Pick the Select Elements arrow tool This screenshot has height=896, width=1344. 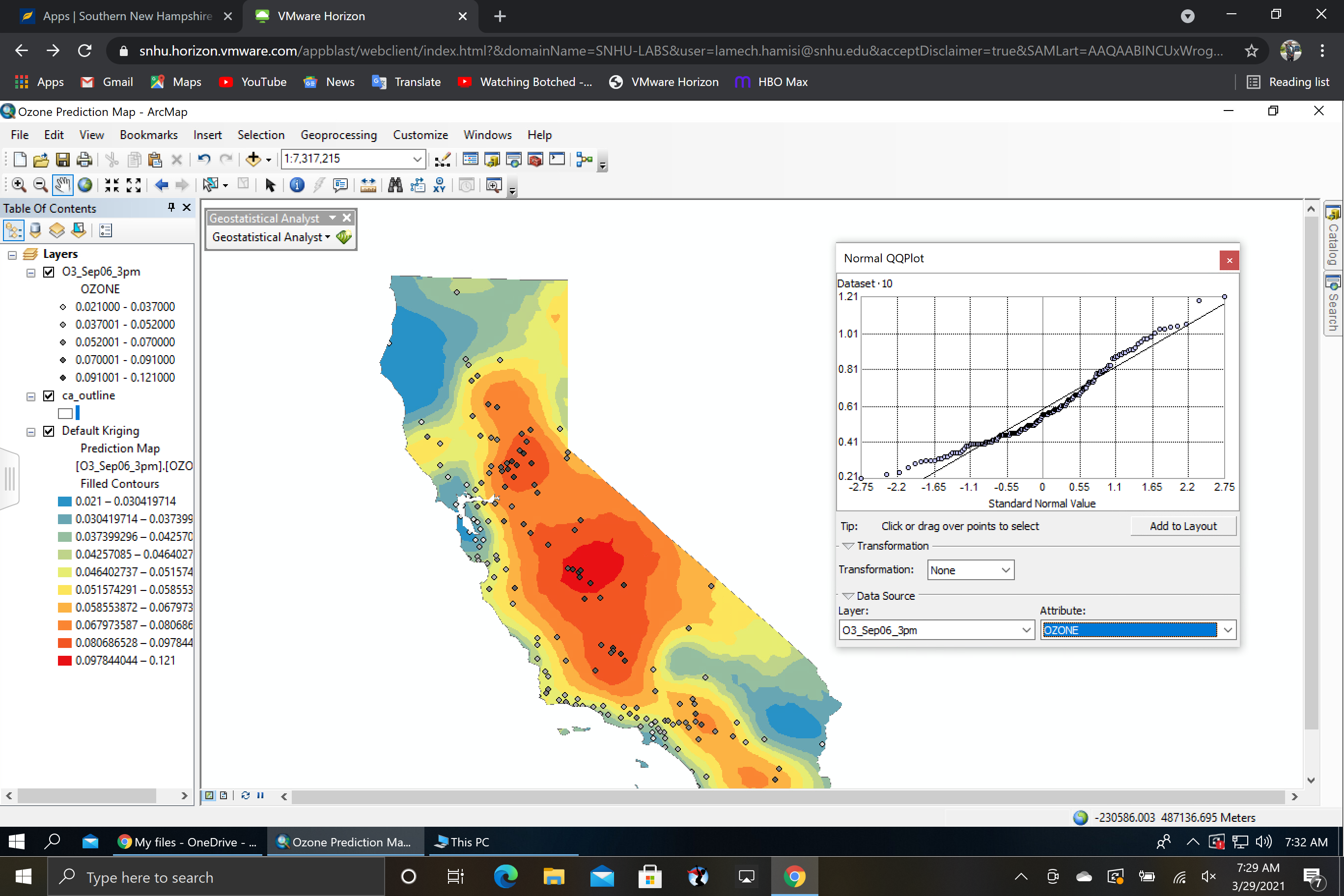coord(270,185)
